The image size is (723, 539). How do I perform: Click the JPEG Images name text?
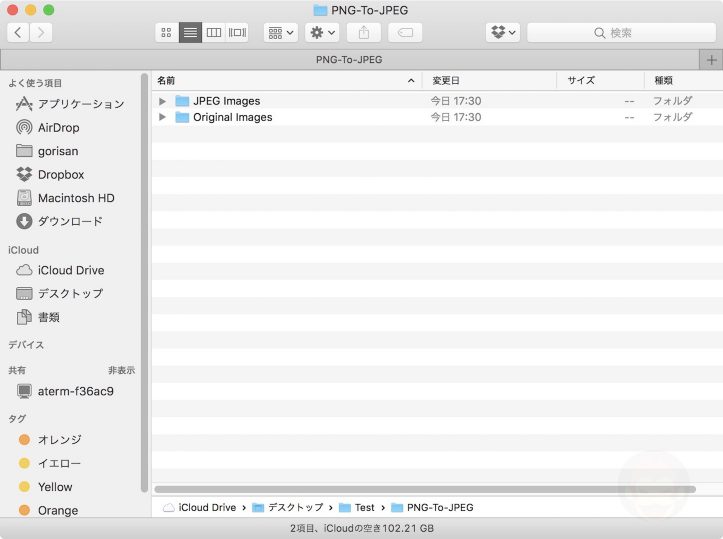coord(226,101)
